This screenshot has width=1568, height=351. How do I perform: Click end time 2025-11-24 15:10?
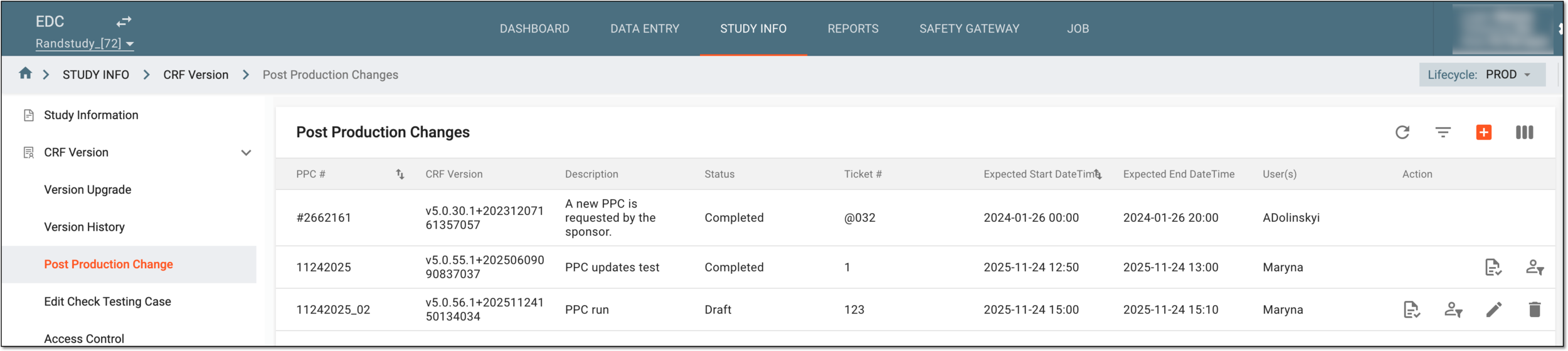click(x=1170, y=310)
